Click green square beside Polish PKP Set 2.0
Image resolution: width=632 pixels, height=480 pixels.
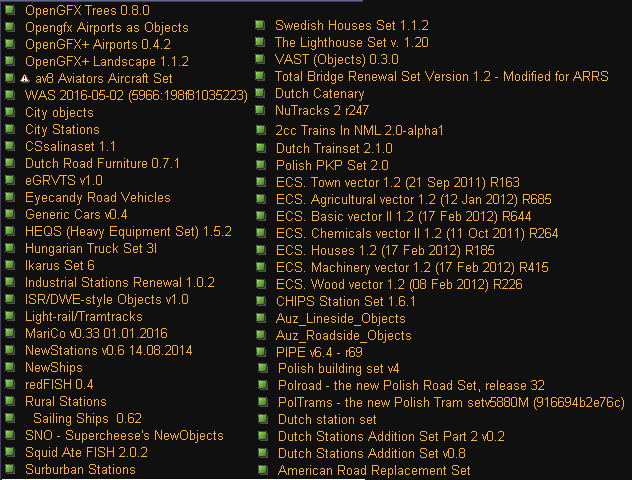(261, 165)
